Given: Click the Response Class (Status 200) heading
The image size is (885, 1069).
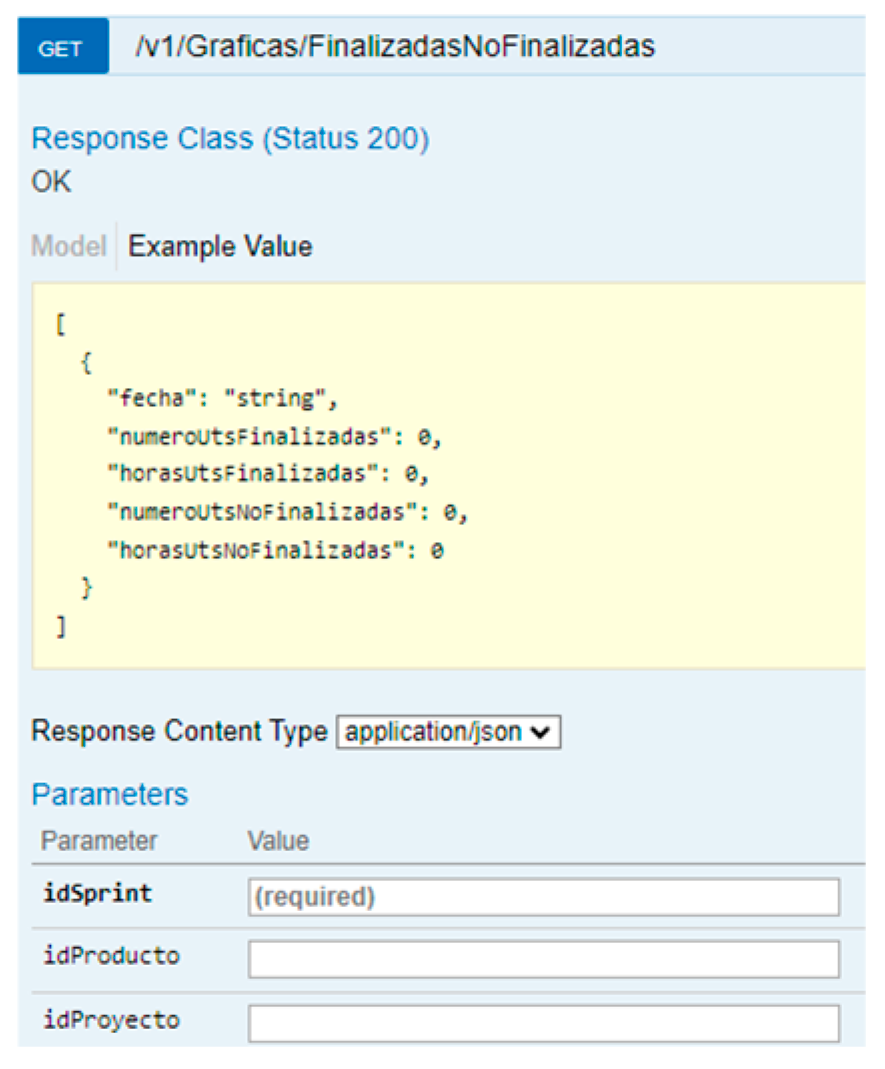Looking at the screenshot, I should tap(230, 138).
